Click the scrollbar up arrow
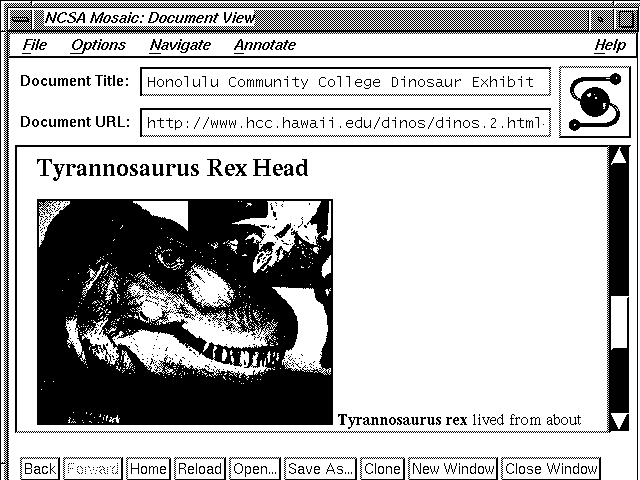640x480 pixels. [618, 156]
